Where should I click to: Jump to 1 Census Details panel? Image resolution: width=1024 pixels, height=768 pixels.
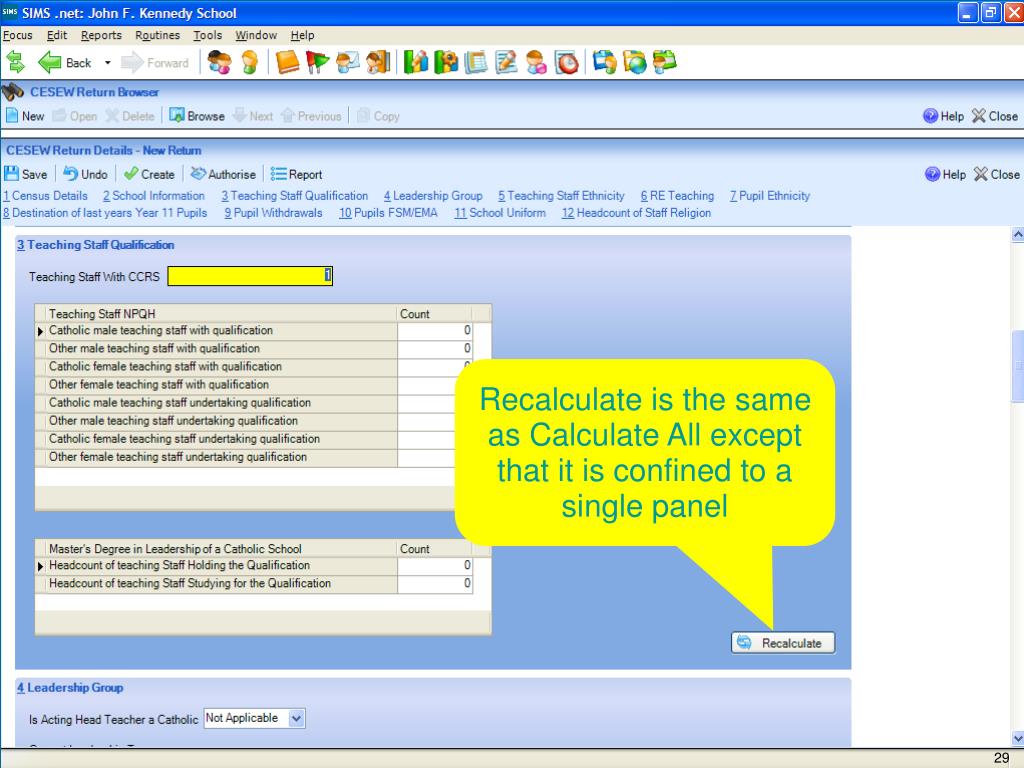pyautogui.click(x=45, y=196)
